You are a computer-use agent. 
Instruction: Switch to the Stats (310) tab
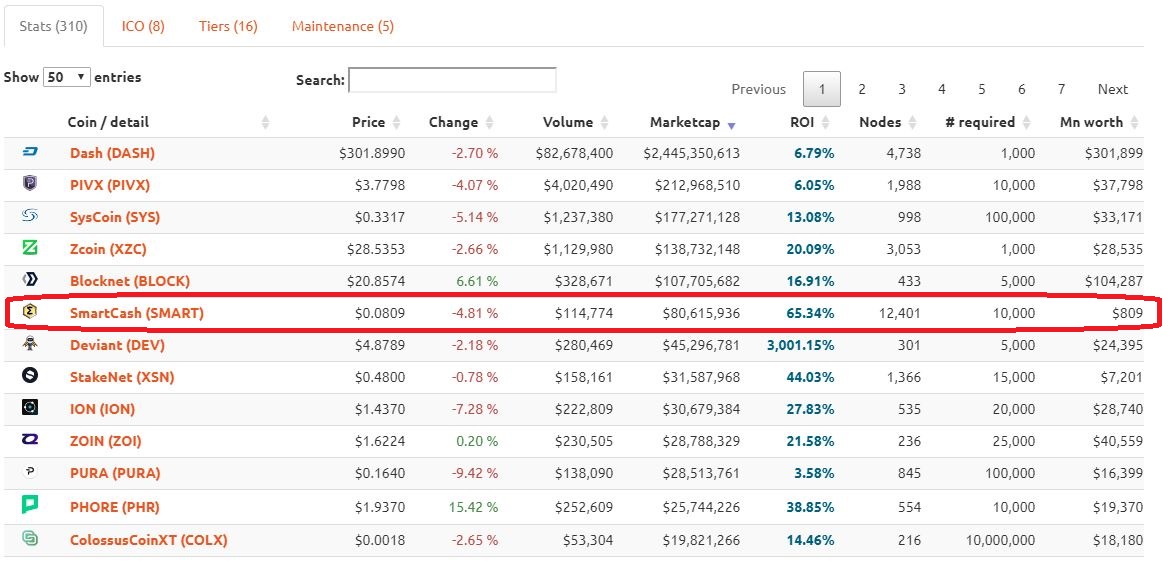point(54,26)
